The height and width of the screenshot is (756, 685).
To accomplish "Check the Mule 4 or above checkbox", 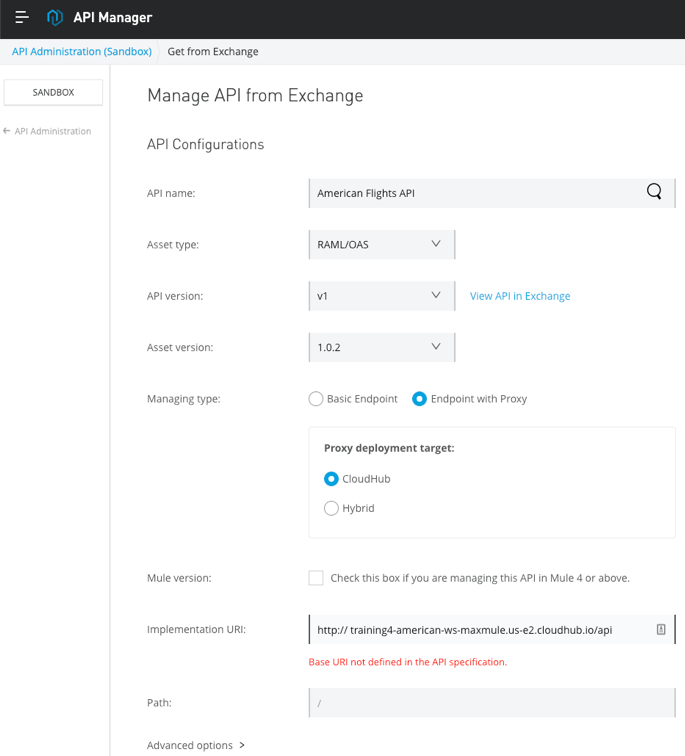I will [x=316, y=578].
